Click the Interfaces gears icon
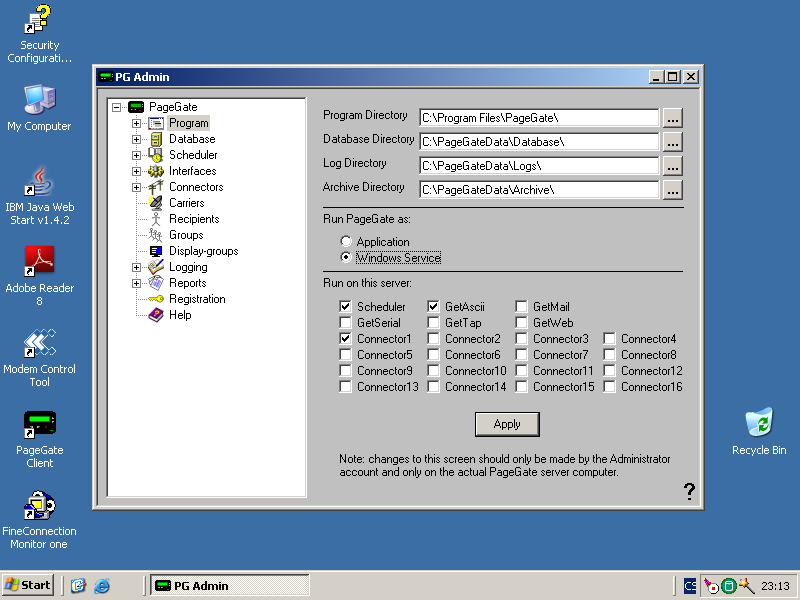 156,171
